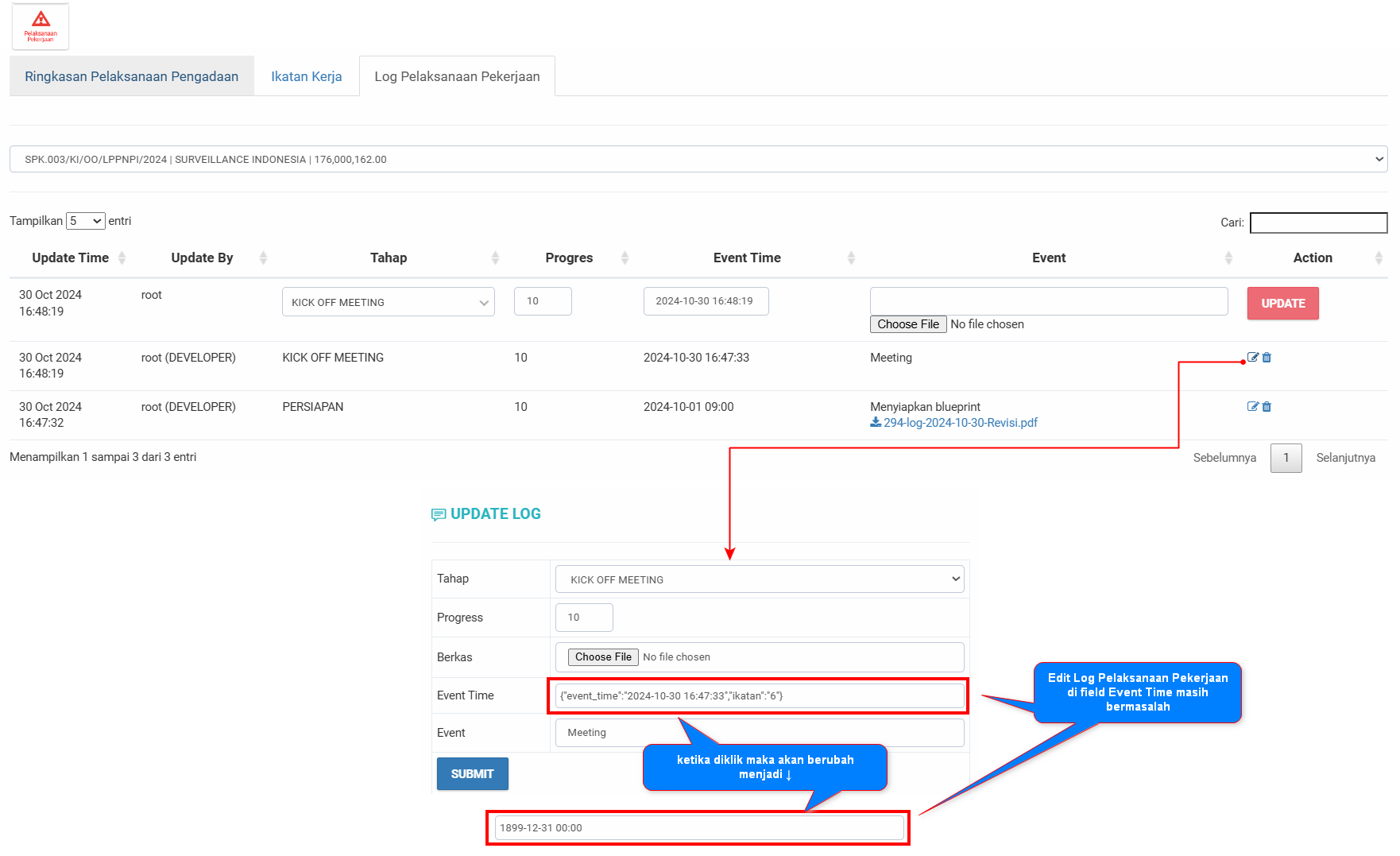Edit the Menyiapkan blueprint log entry
This screenshot has width=1400, height=856.
[1252, 407]
